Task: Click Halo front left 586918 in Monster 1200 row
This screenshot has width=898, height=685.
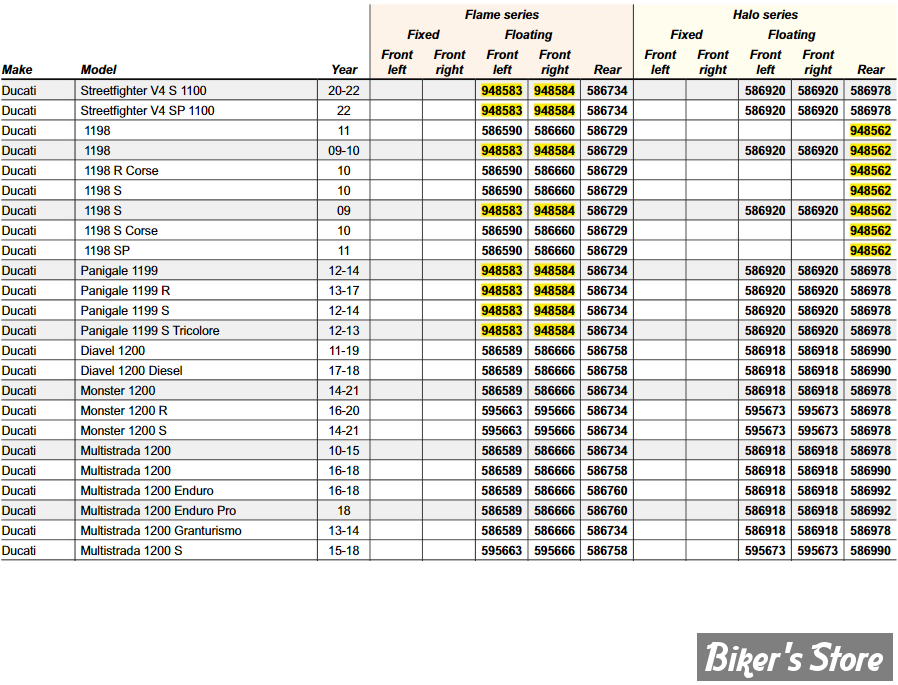Action: (x=765, y=391)
